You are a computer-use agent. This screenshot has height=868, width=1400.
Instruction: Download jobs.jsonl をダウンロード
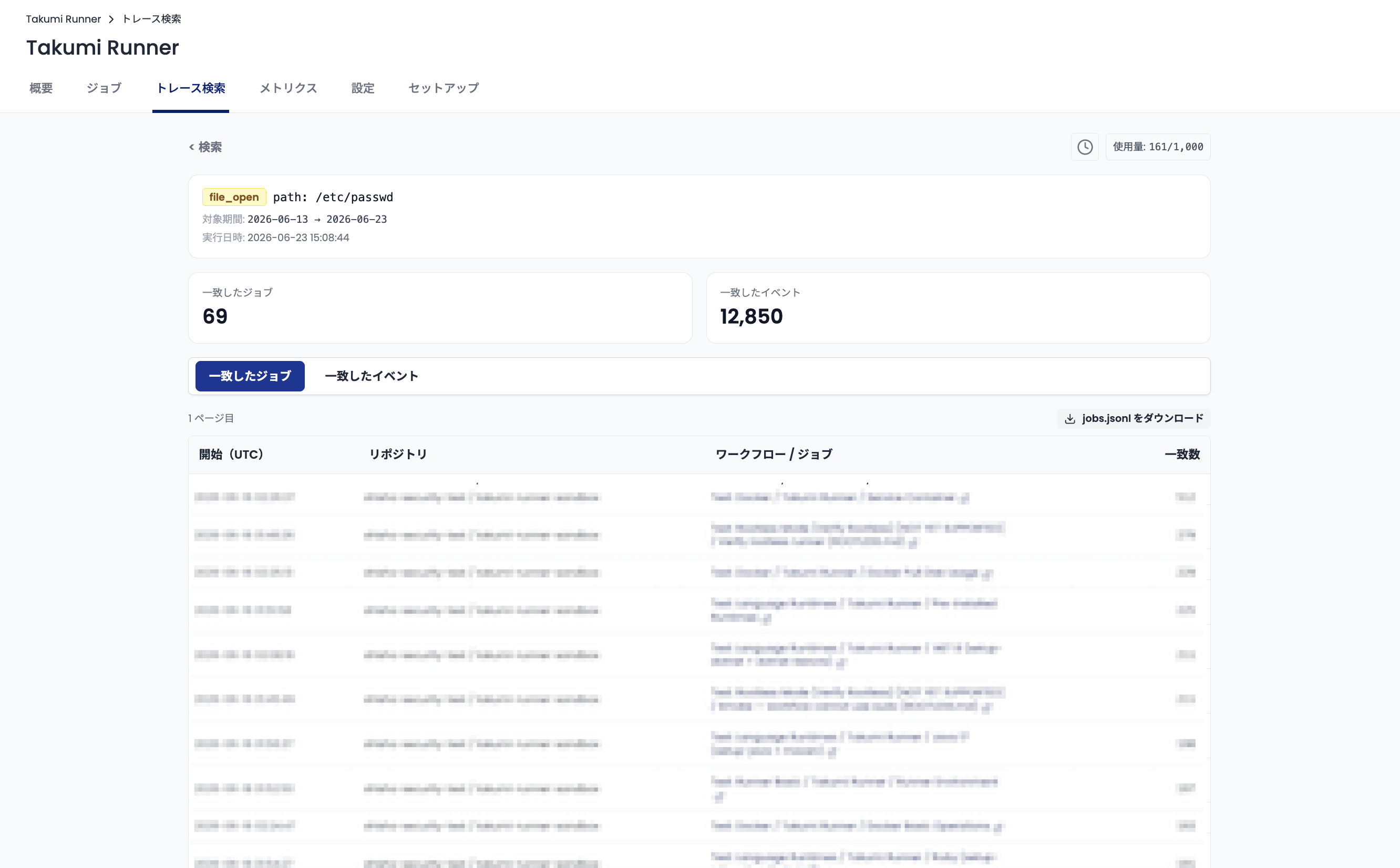click(x=1134, y=418)
